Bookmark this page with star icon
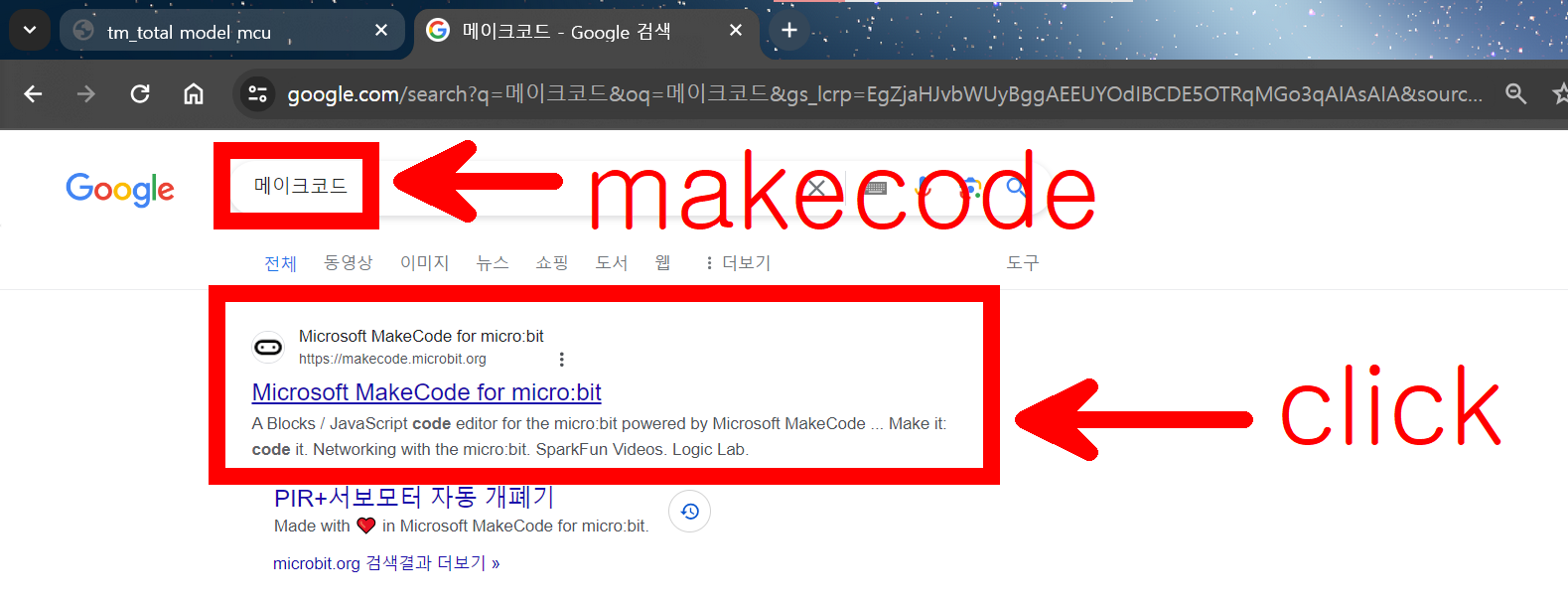Viewport: 1568px width, 604px height. pyautogui.click(x=1560, y=94)
